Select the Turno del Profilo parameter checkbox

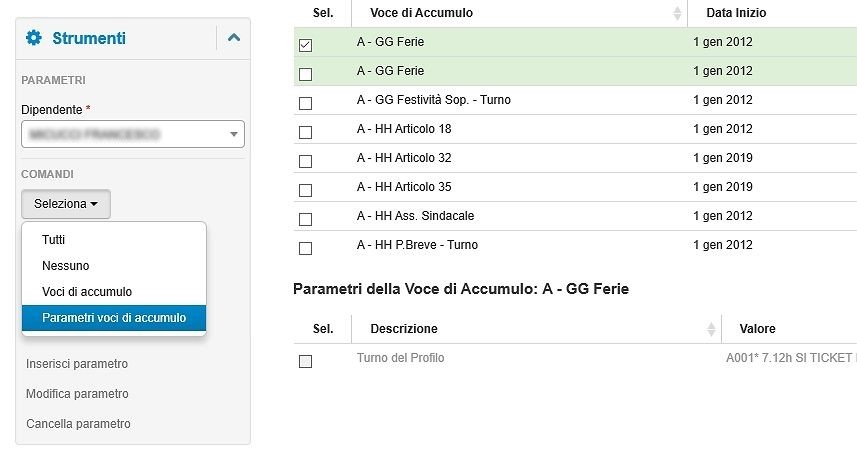[306, 361]
